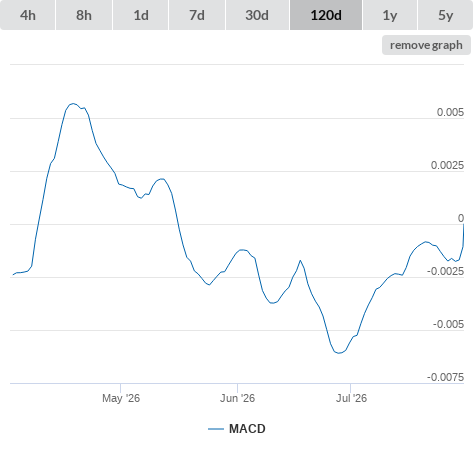Select the 7d time range
The width and height of the screenshot is (474, 455).
click(197, 15)
